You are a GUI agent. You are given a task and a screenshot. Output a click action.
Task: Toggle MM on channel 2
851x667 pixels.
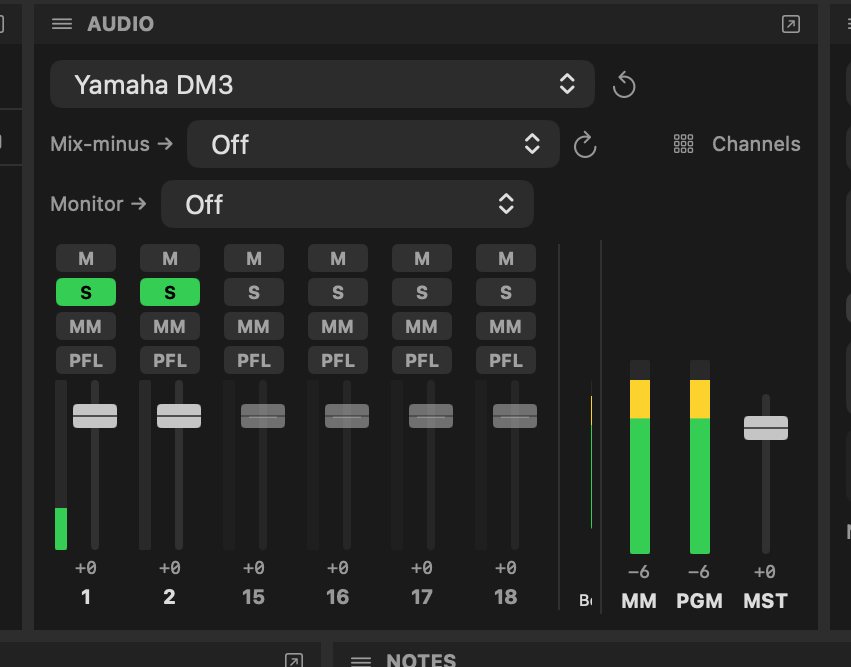(x=170, y=326)
